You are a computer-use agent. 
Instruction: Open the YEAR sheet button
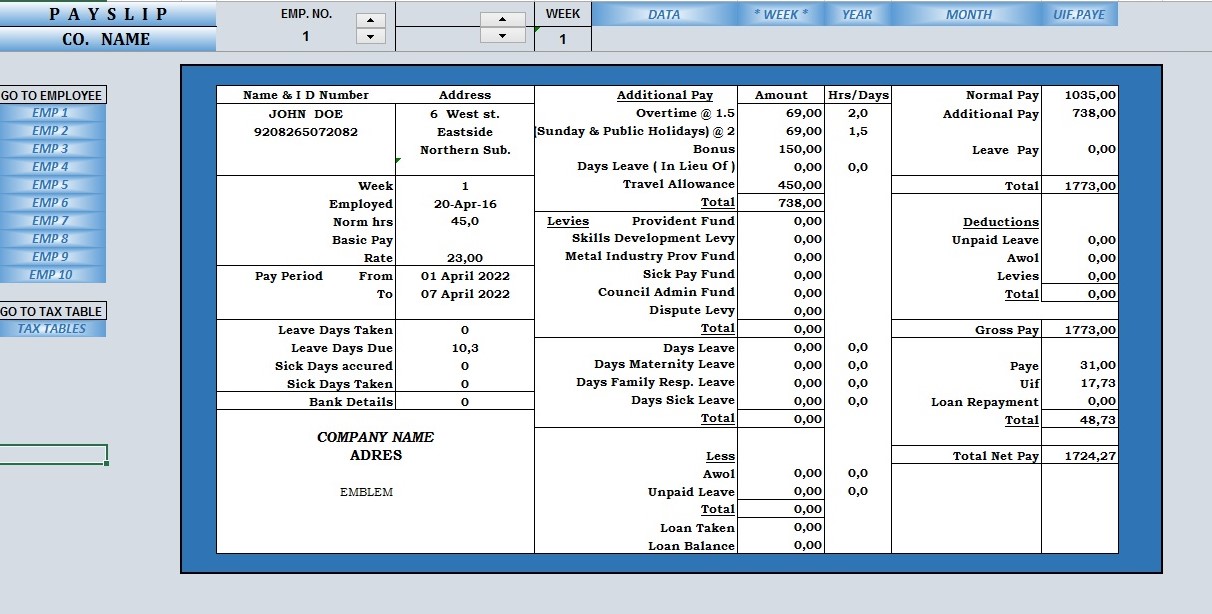click(857, 14)
